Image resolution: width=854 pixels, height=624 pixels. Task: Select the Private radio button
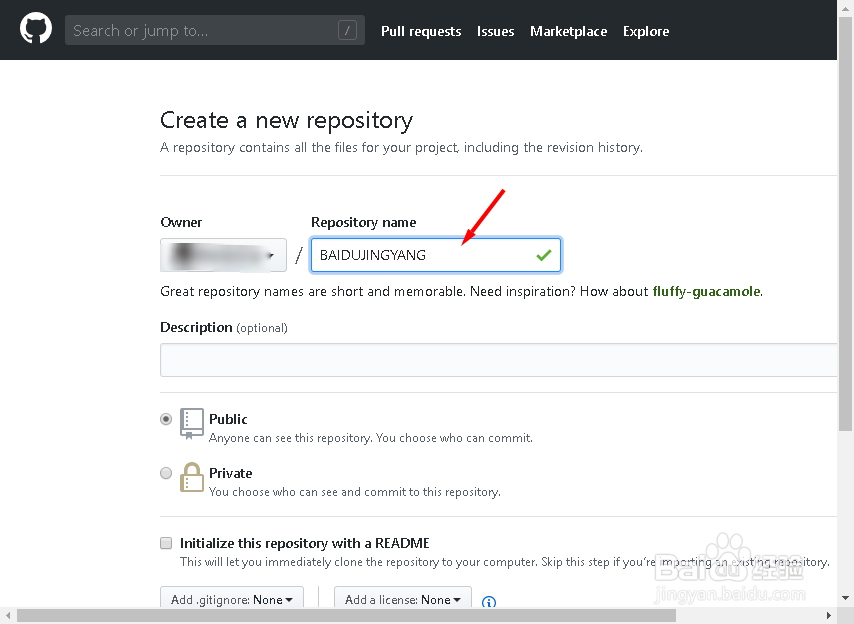(166, 474)
